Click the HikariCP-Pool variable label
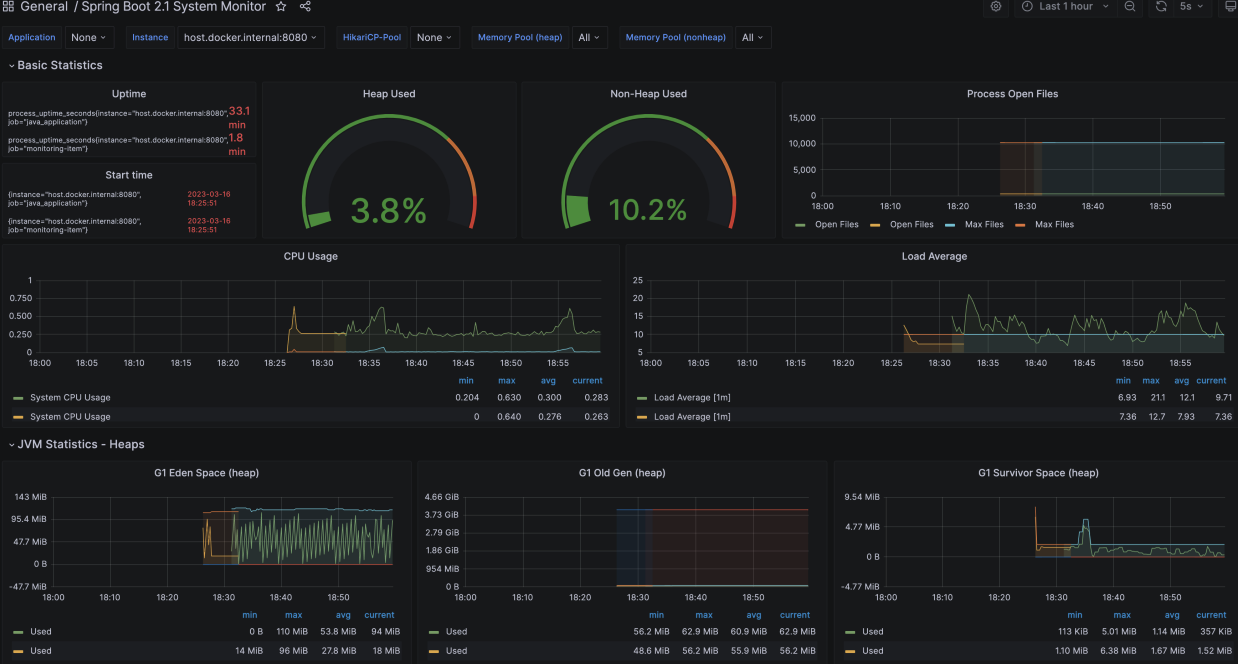The height and width of the screenshot is (664, 1238). [371, 37]
